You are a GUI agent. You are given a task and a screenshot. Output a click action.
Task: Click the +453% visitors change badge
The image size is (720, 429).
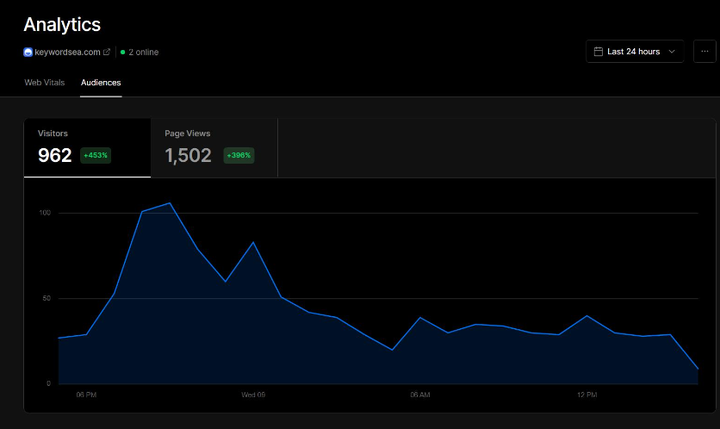[x=96, y=155]
